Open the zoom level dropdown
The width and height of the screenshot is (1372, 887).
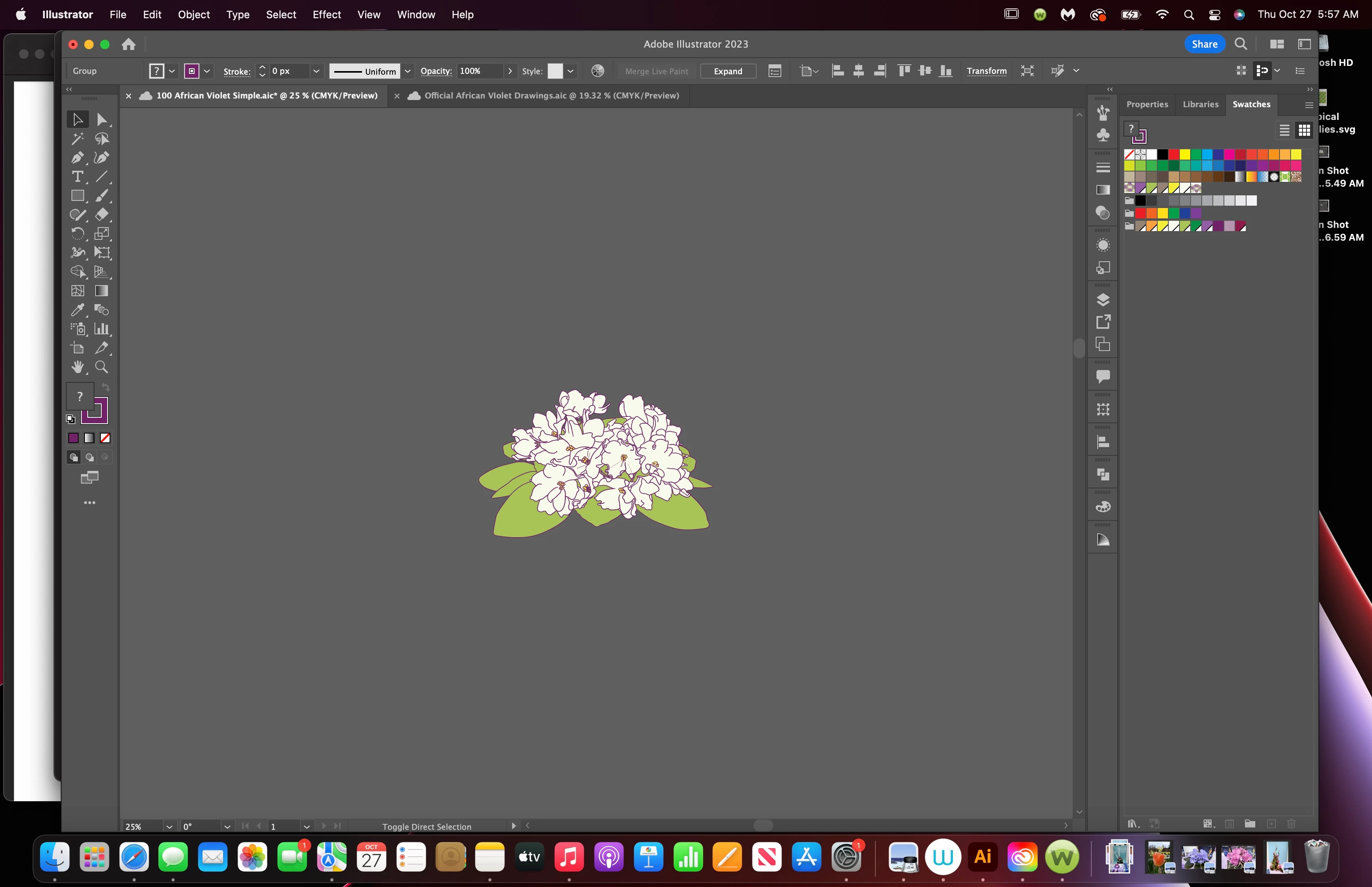point(169,827)
